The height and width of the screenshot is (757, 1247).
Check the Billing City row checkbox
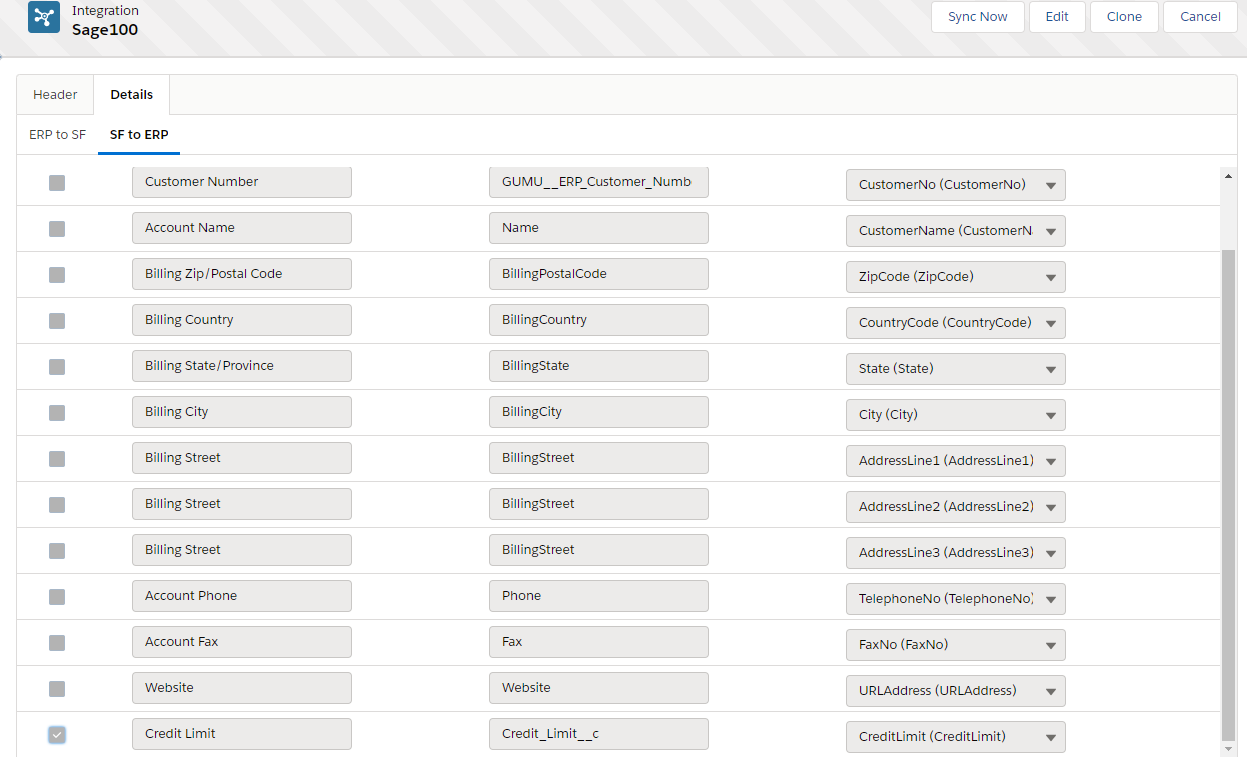(x=57, y=413)
